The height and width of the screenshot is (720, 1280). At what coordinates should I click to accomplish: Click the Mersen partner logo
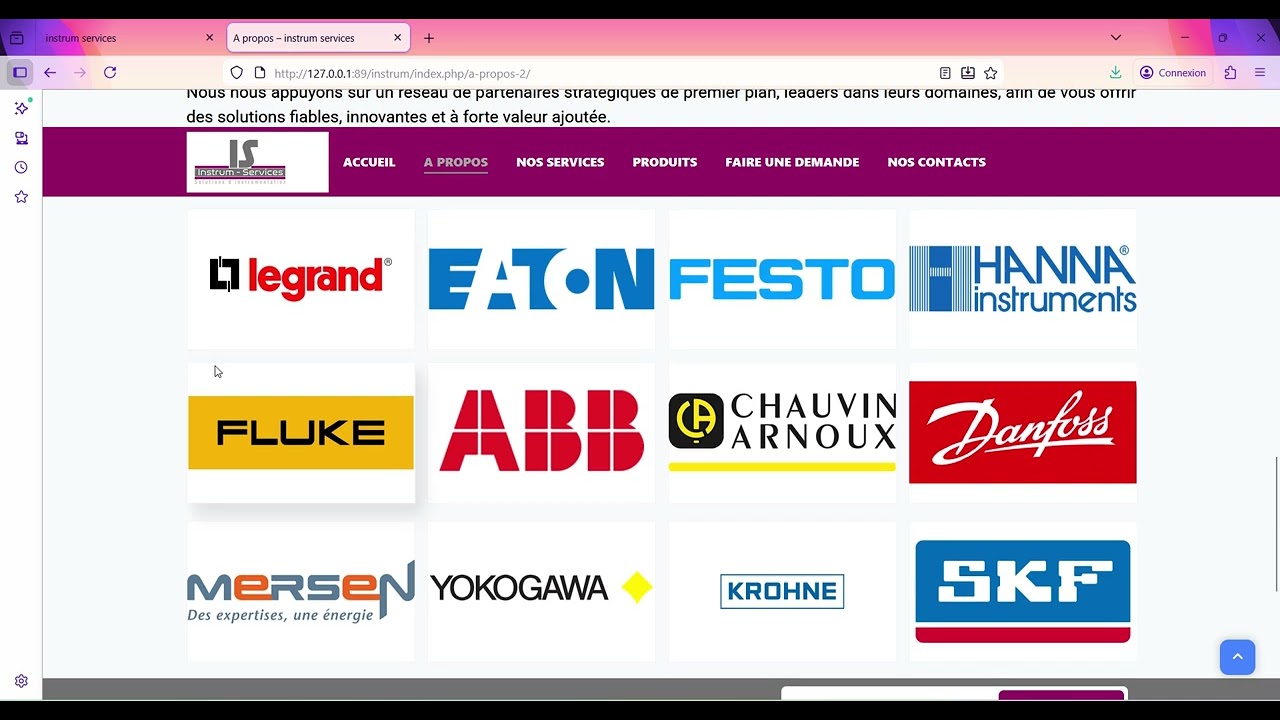point(301,591)
